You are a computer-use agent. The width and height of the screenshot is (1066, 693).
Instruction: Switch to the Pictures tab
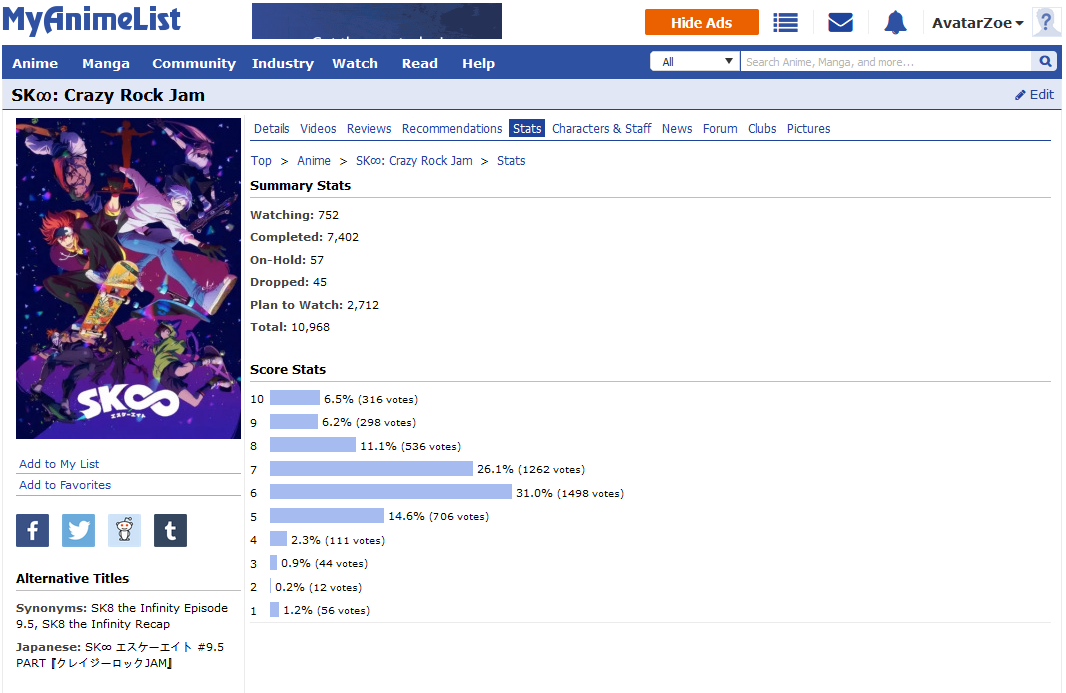click(808, 129)
